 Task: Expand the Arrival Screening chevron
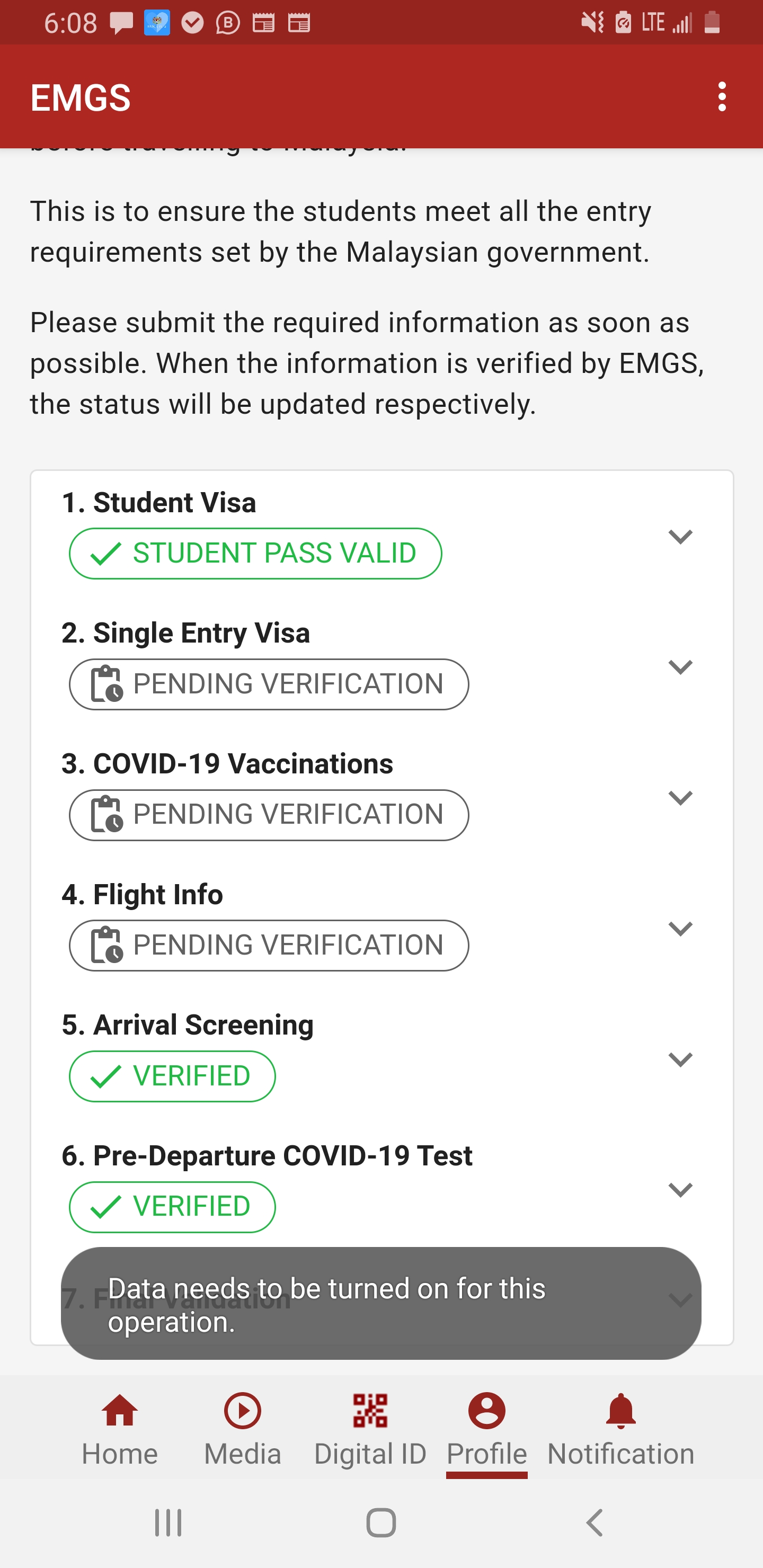click(680, 1060)
